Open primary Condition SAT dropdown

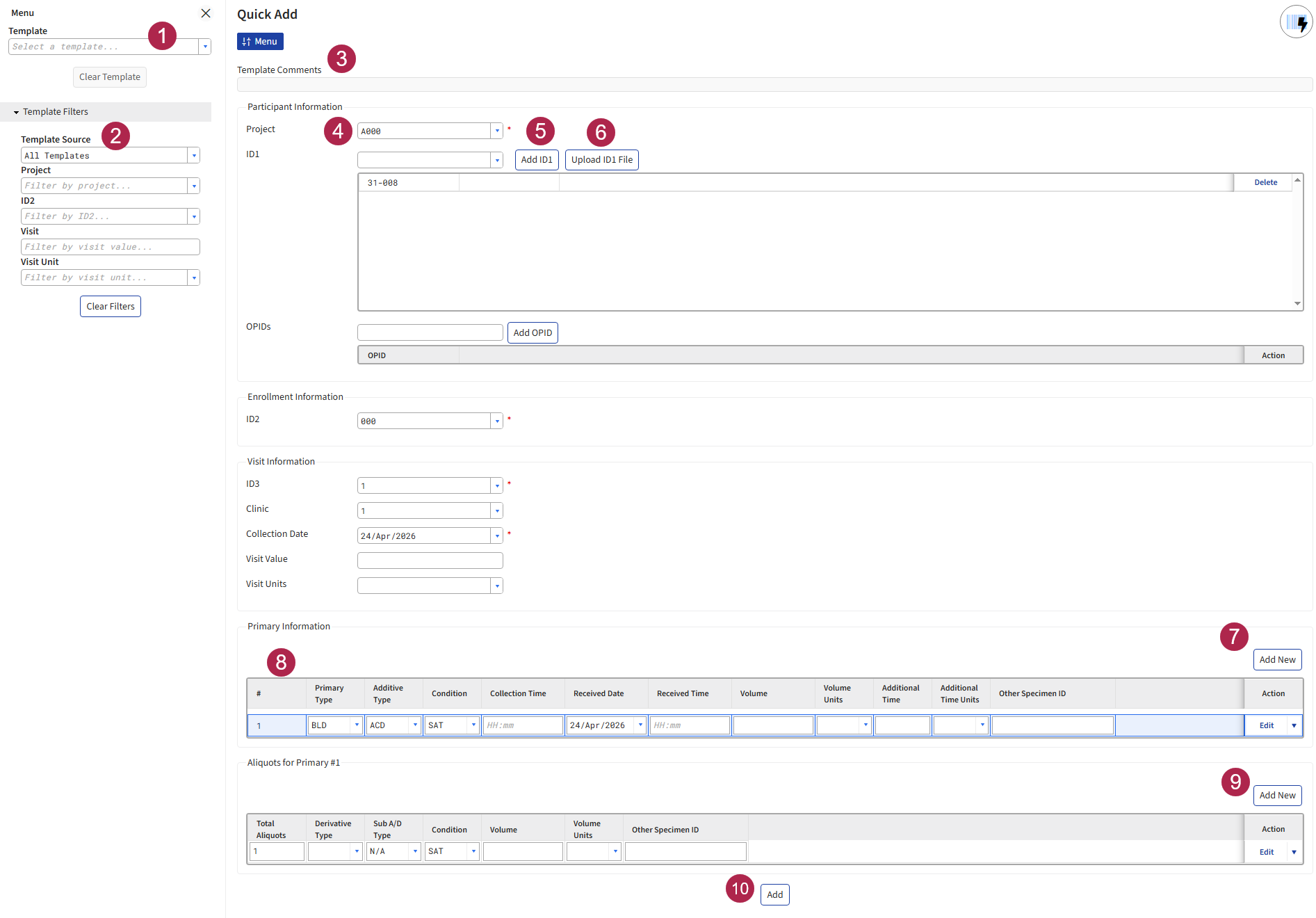point(473,725)
